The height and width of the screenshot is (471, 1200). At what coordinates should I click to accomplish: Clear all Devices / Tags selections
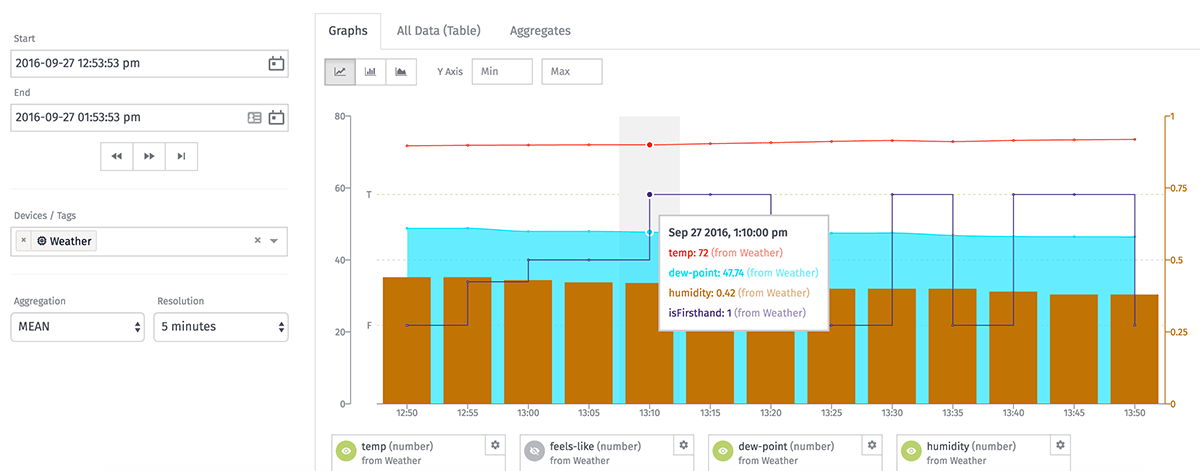tap(257, 241)
